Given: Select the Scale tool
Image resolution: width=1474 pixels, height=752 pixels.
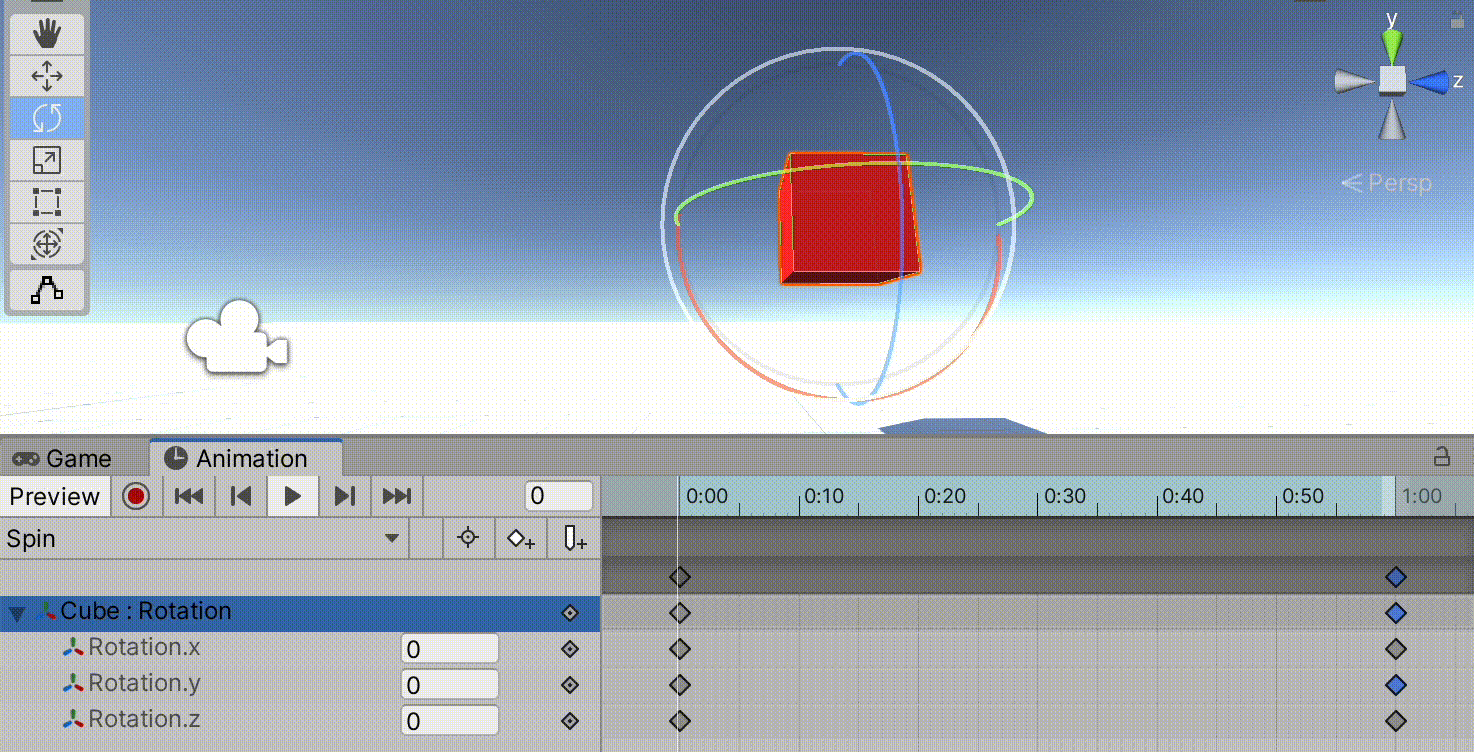Looking at the screenshot, I should (x=47, y=159).
